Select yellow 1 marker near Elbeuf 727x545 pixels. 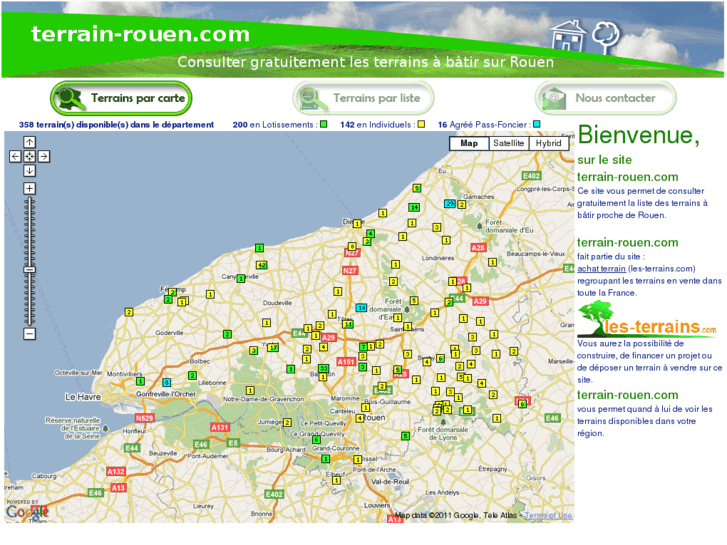[337, 481]
